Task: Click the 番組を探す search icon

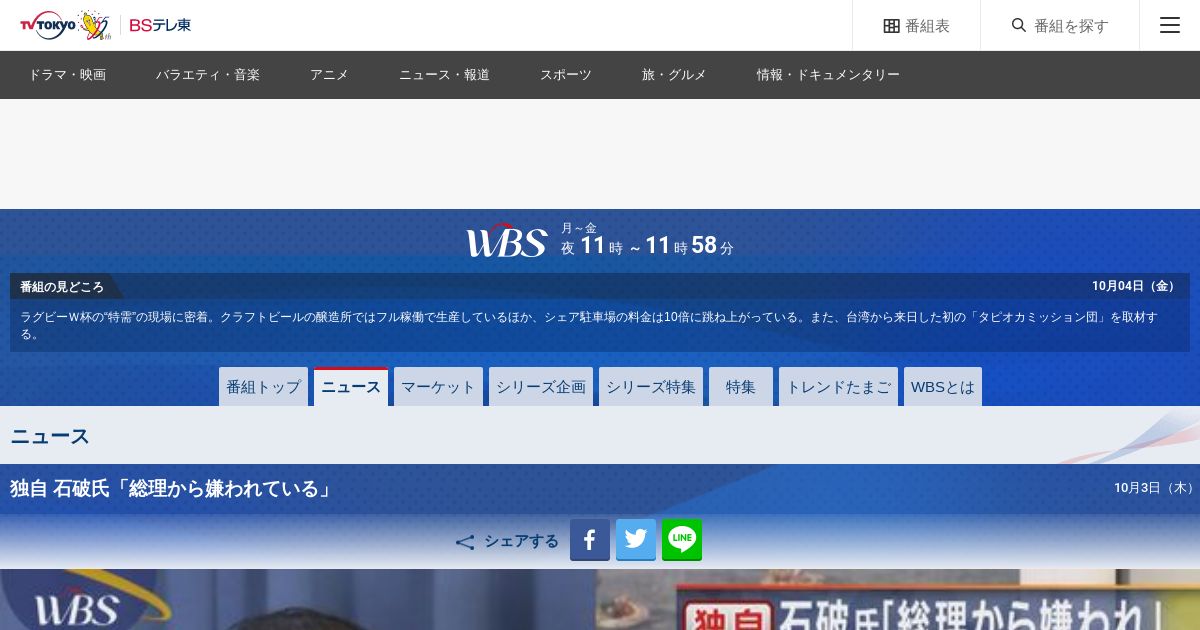Action: pos(1019,25)
